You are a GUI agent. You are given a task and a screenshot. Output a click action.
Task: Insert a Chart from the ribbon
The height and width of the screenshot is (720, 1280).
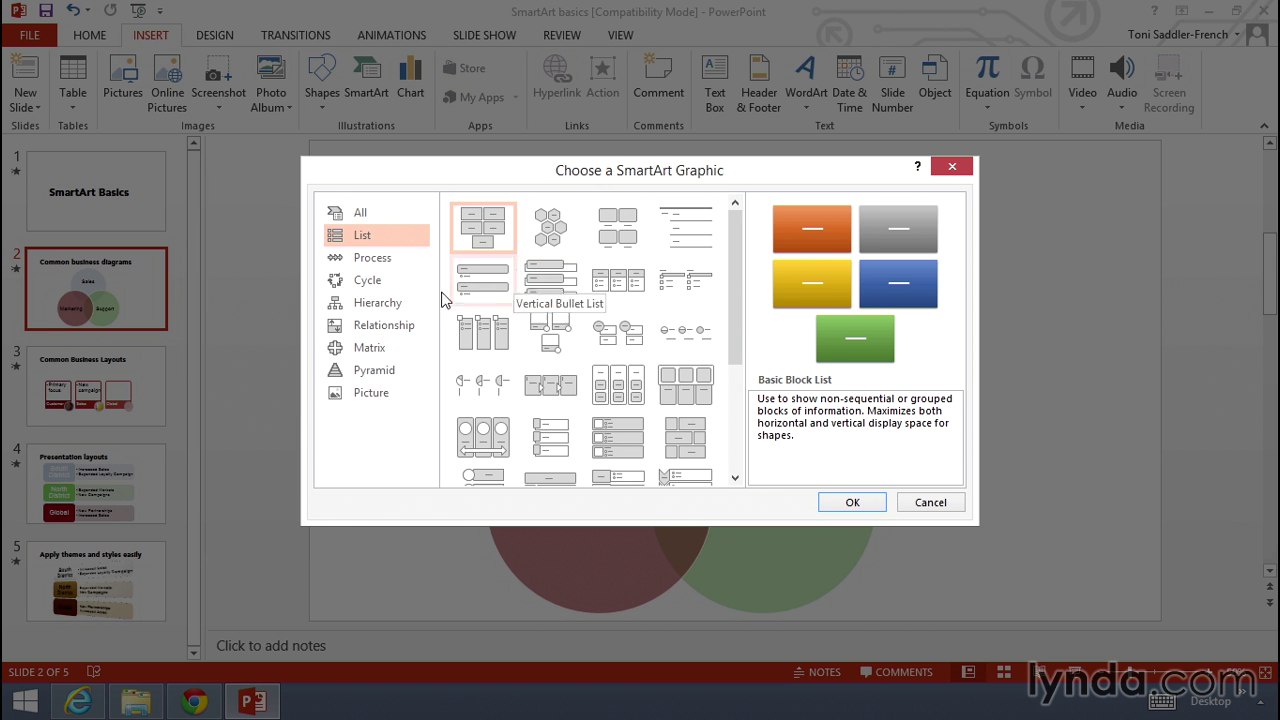pos(410,77)
